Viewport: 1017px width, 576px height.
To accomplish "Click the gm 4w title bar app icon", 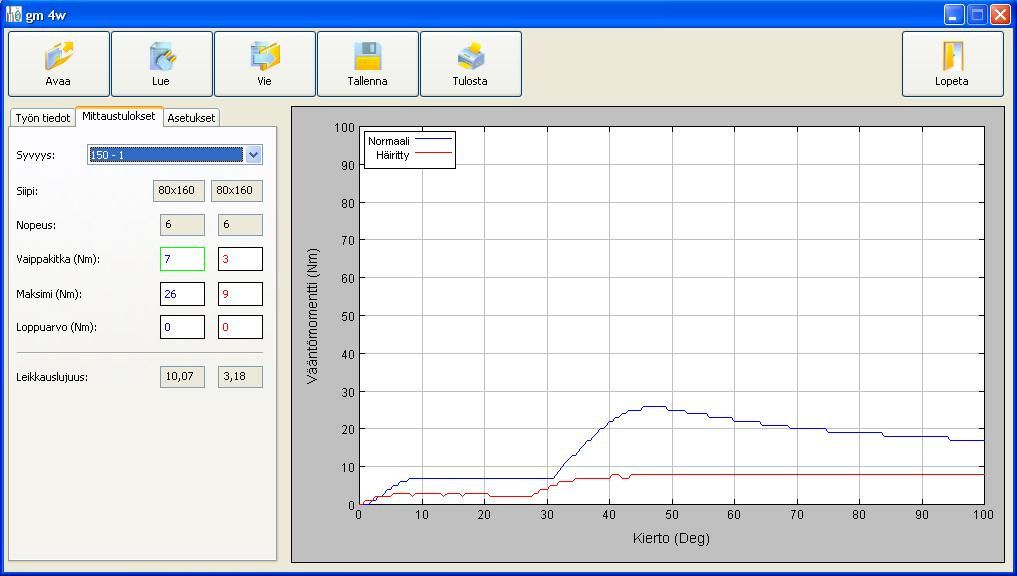I will click(x=14, y=14).
